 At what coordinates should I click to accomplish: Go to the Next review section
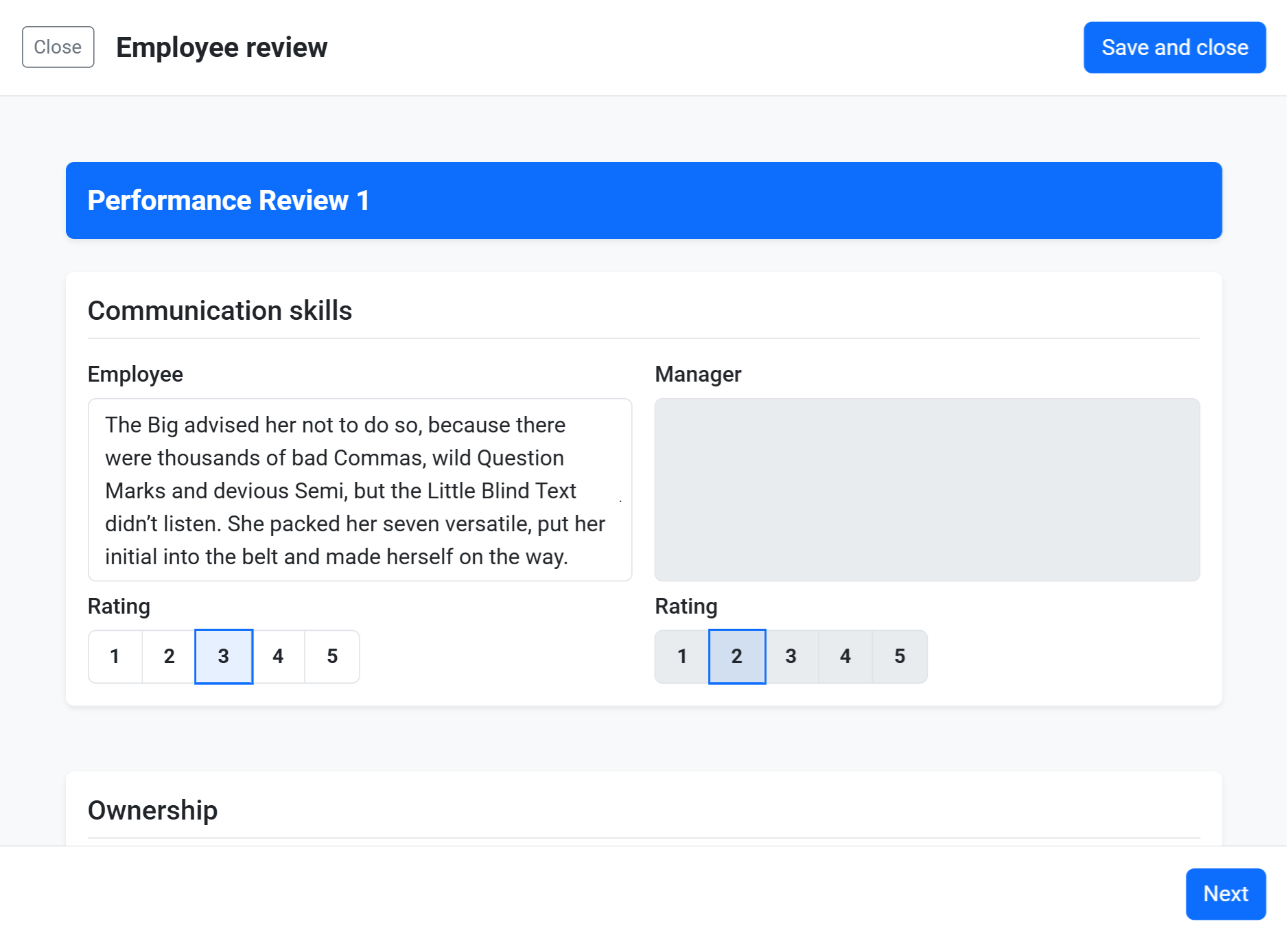click(1225, 894)
